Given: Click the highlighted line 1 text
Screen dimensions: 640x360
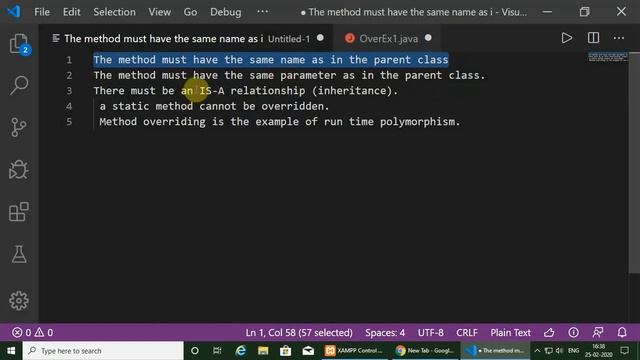Looking at the screenshot, I should [x=271, y=60].
